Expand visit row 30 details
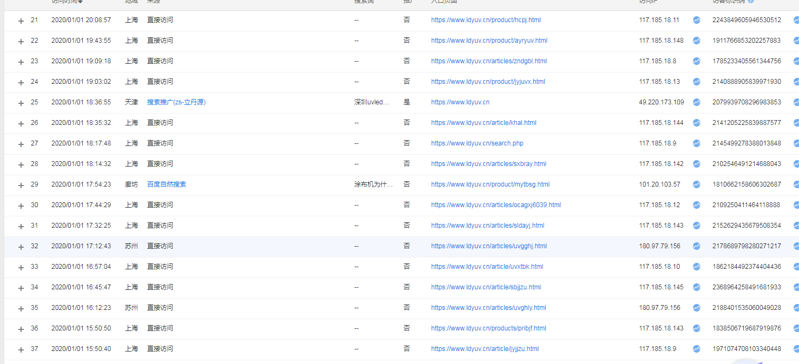Screen dimensions: 799x364 21,205
